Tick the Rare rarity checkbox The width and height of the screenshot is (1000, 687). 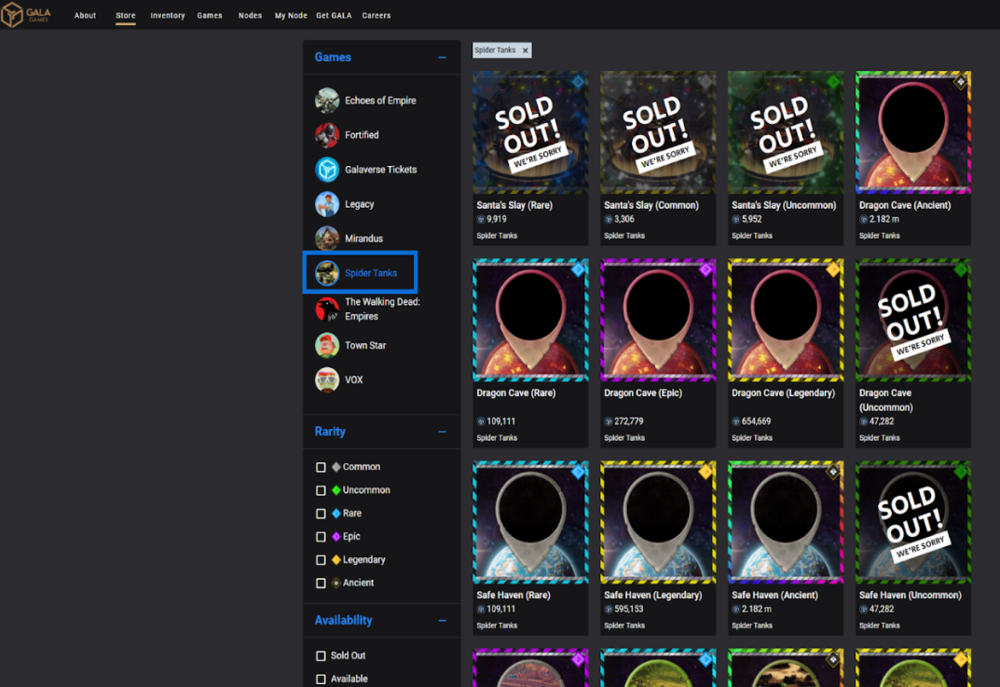321,513
